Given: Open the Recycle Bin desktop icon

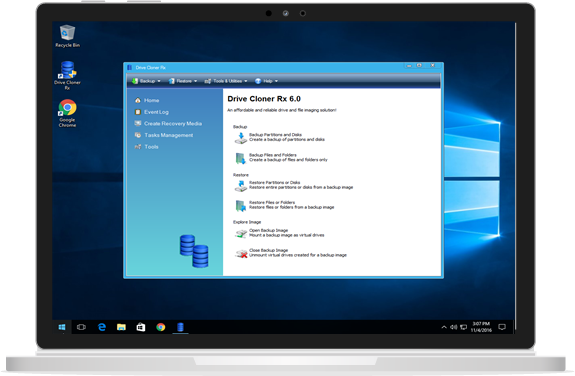Looking at the screenshot, I should pos(67,36).
